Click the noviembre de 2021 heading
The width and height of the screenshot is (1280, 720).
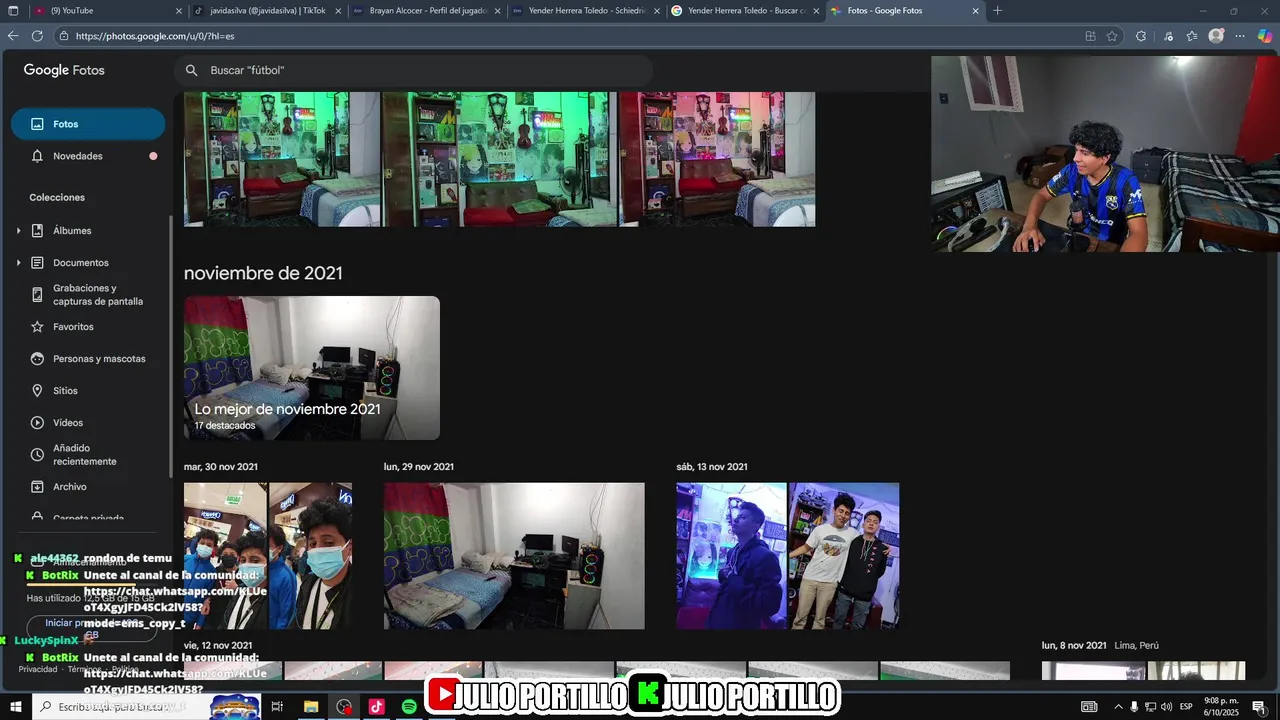[263, 273]
